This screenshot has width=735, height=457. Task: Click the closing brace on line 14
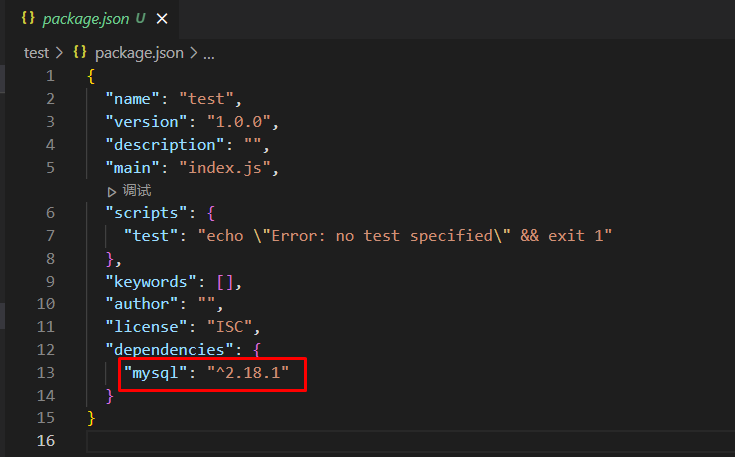(x=110, y=396)
